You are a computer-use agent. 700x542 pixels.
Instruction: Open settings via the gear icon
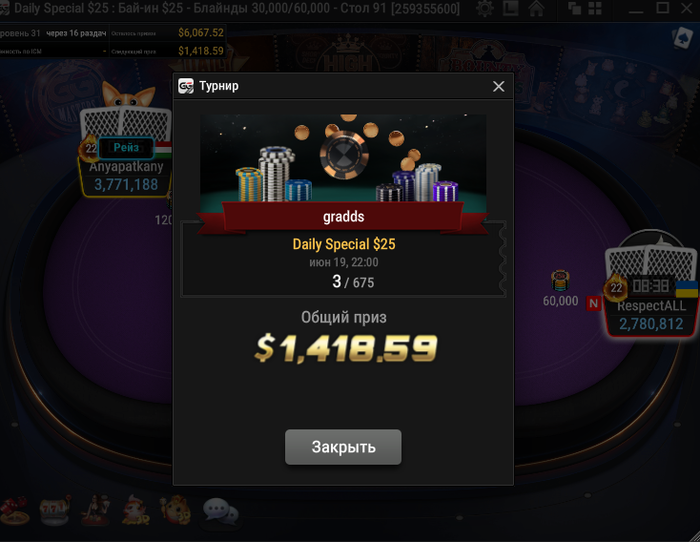click(x=485, y=8)
